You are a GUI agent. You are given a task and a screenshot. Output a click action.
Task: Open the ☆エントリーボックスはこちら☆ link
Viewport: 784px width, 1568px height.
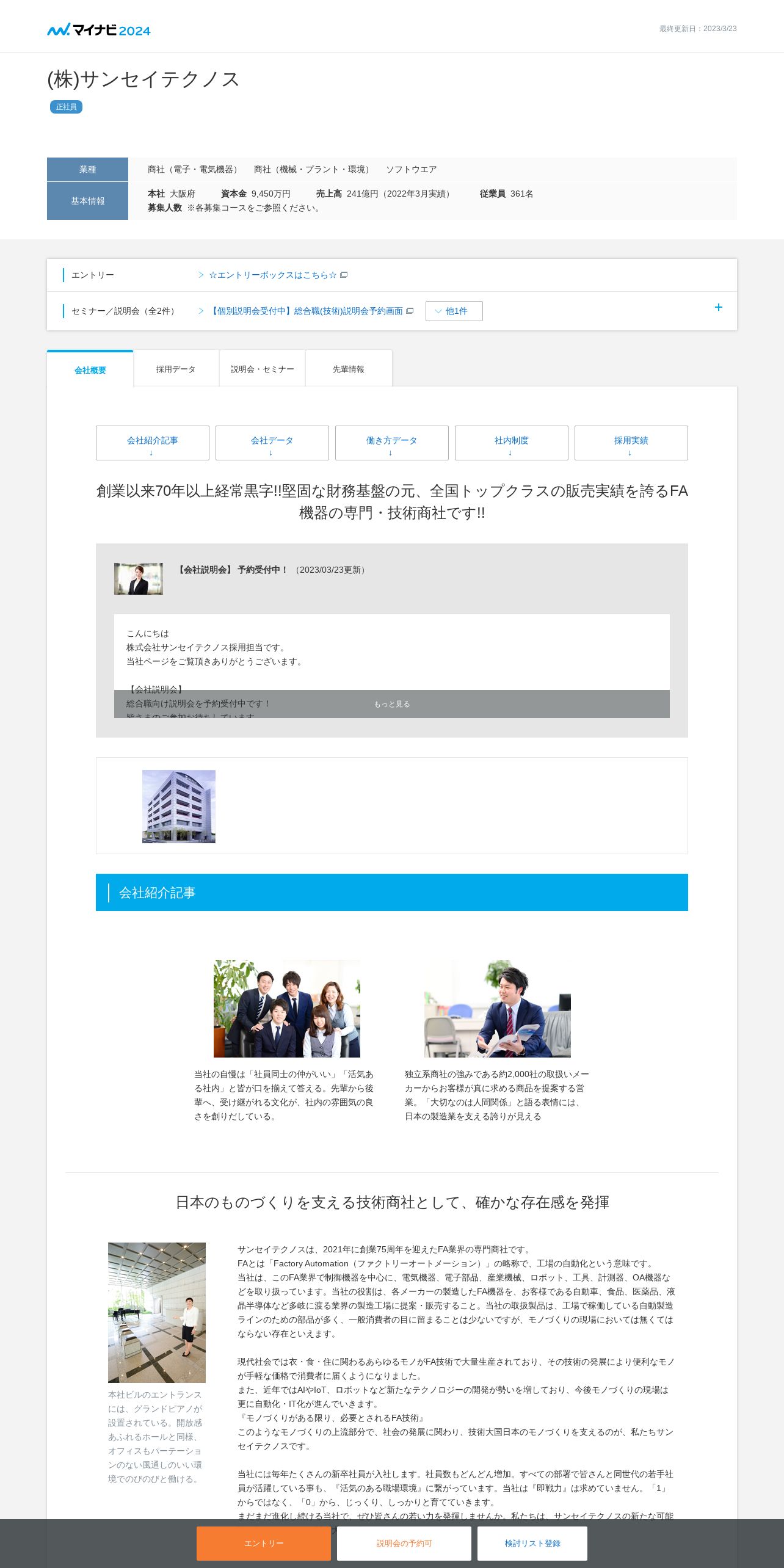coord(272,275)
